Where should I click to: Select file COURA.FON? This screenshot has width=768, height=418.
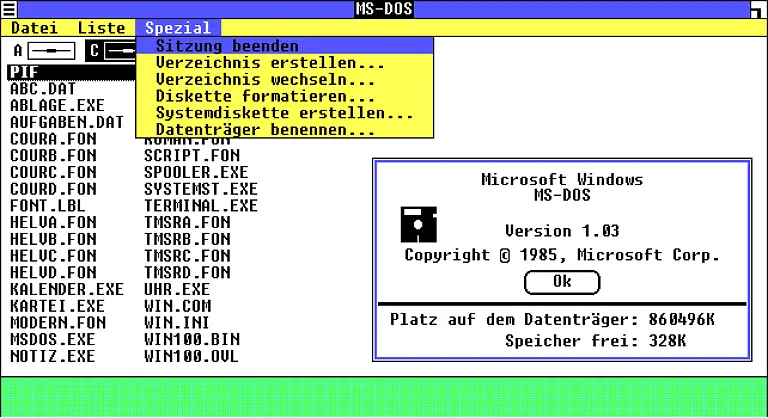pyautogui.click(x=53, y=139)
